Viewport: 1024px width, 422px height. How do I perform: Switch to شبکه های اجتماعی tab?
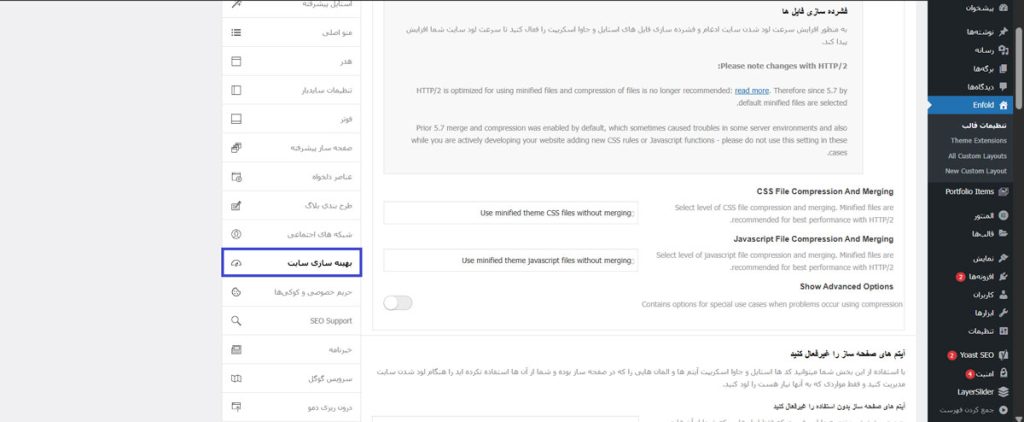pos(292,234)
